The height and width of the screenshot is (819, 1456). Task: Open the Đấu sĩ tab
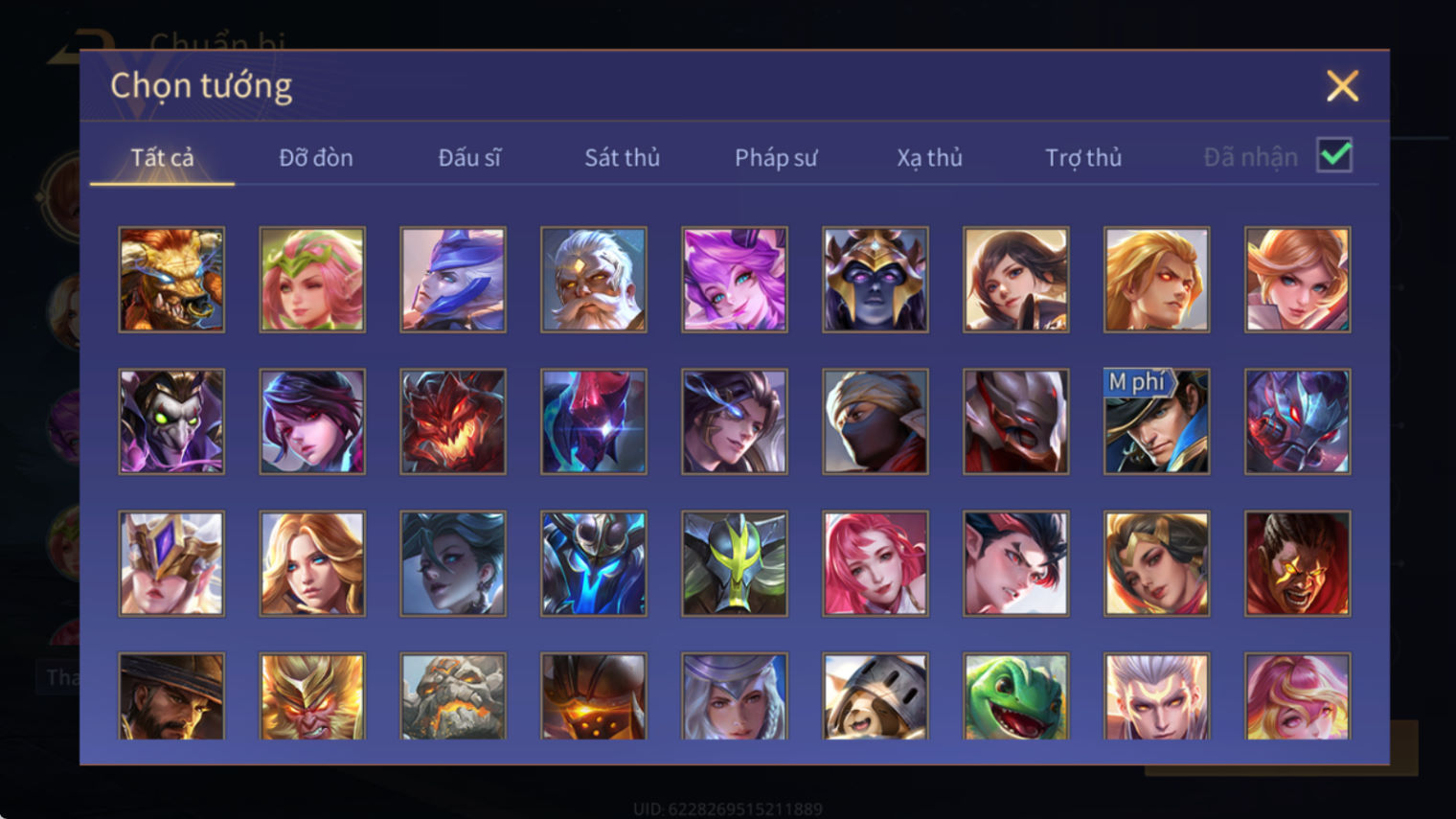point(469,157)
